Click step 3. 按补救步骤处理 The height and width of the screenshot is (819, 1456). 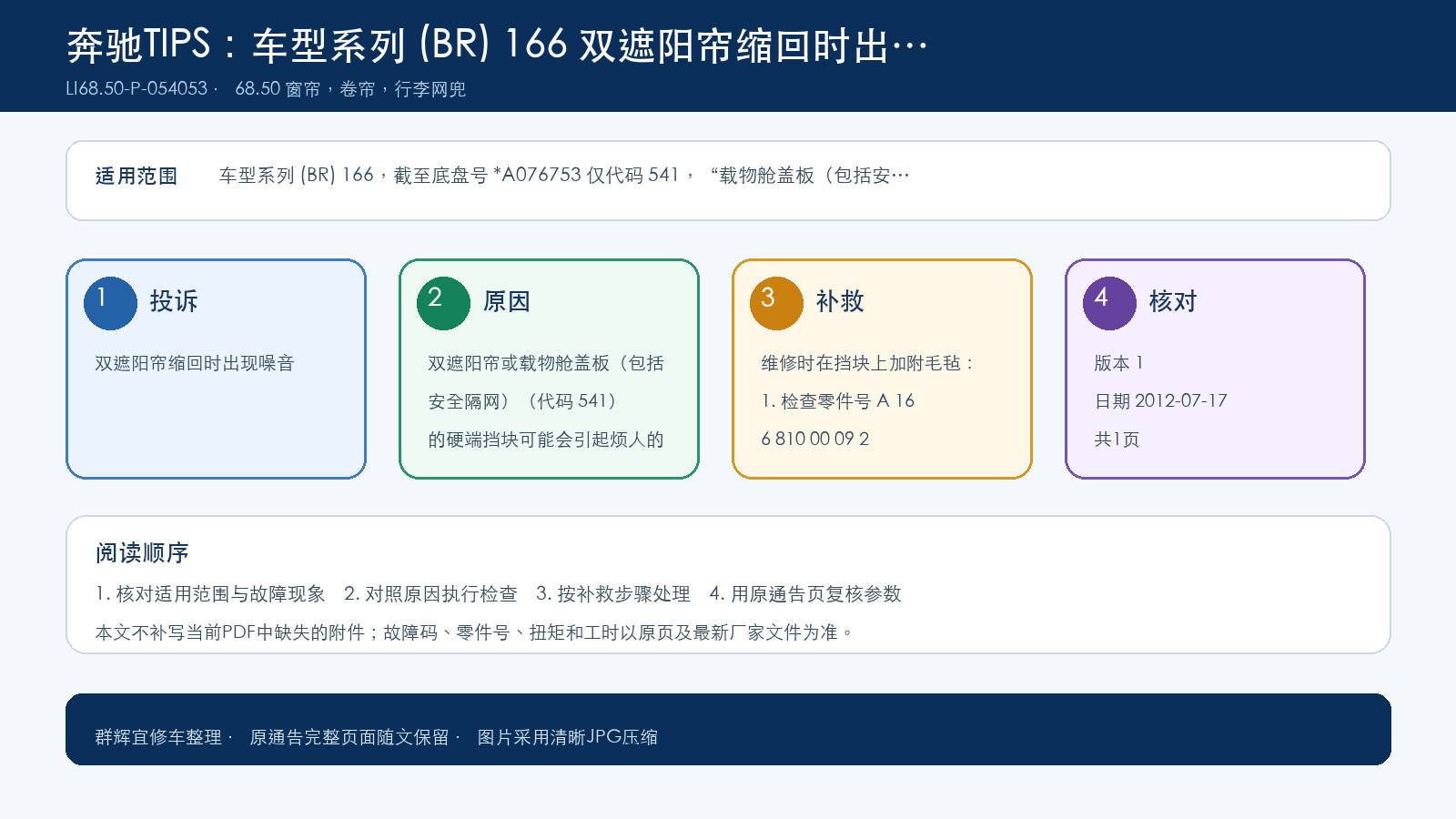[x=613, y=594]
